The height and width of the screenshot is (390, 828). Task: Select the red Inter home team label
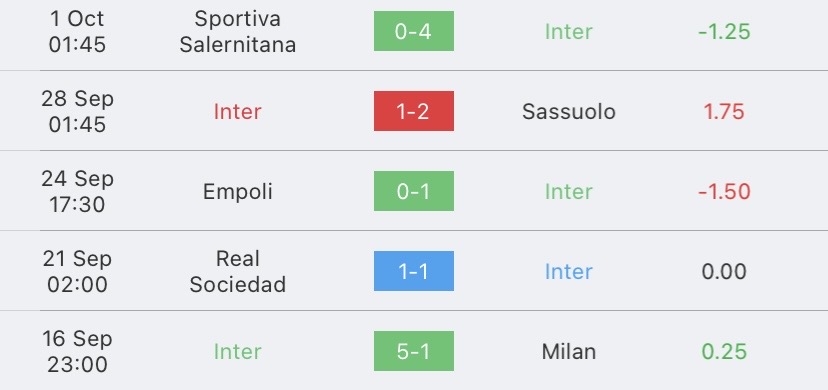238,111
